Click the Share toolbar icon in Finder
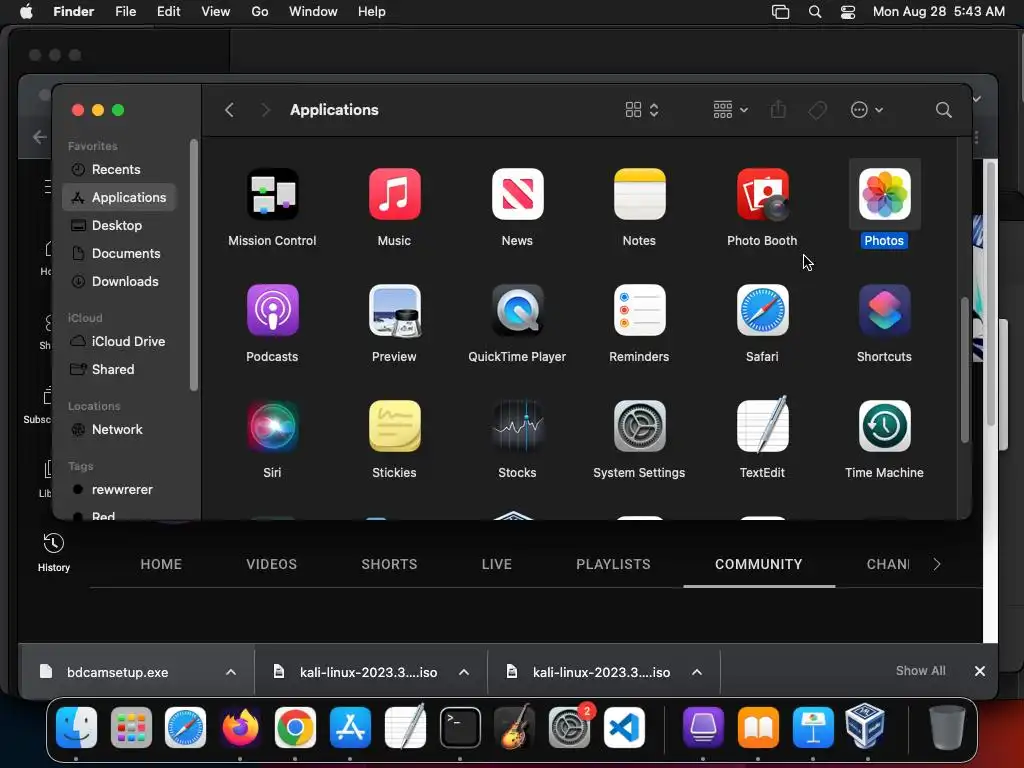The height and width of the screenshot is (768, 1024). tap(778, 109)
